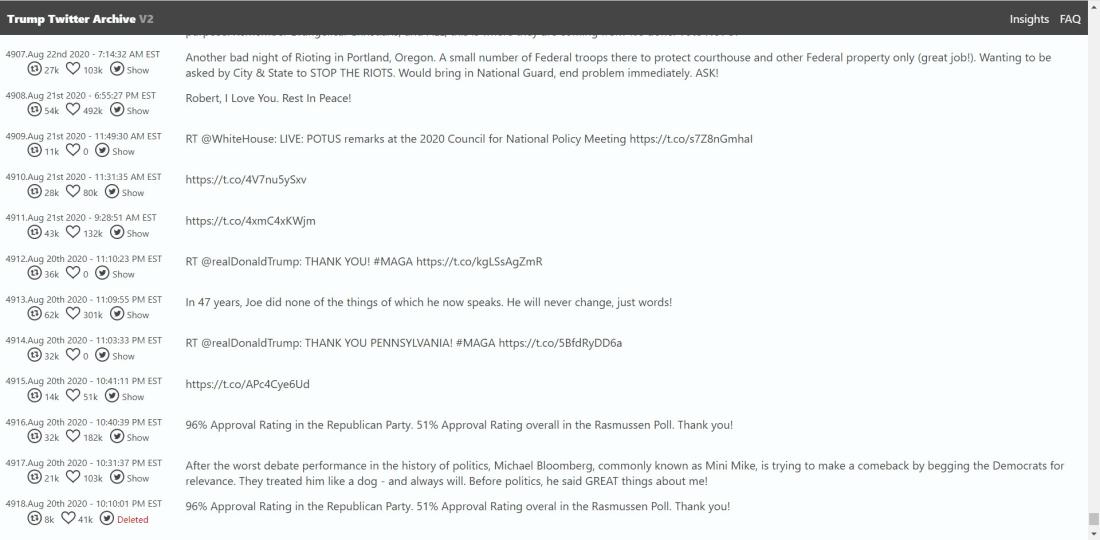Click the Trump Twitter Archive title

(x=72, y=19)
